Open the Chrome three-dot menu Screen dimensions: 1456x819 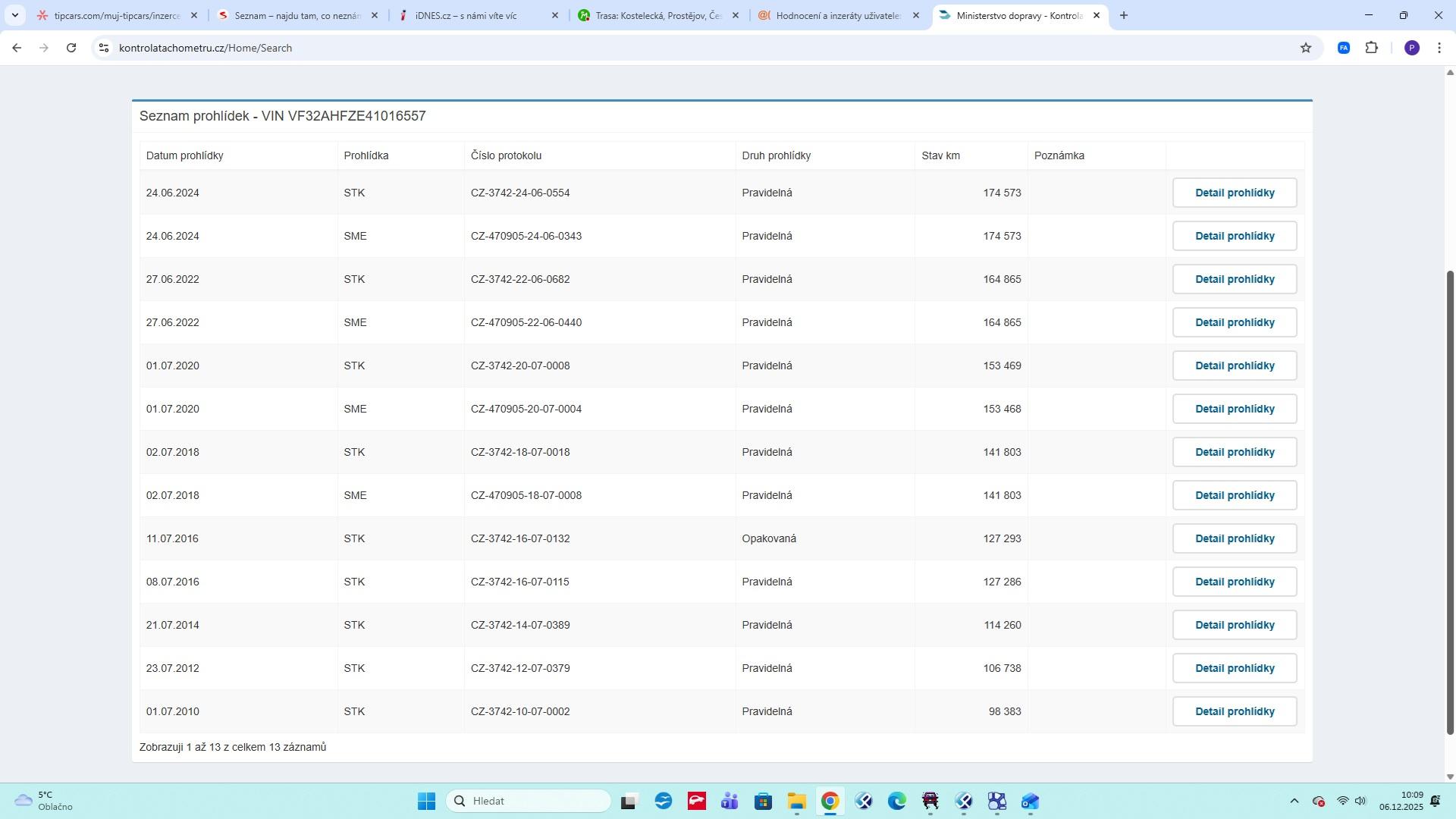tap(1439, 48)
